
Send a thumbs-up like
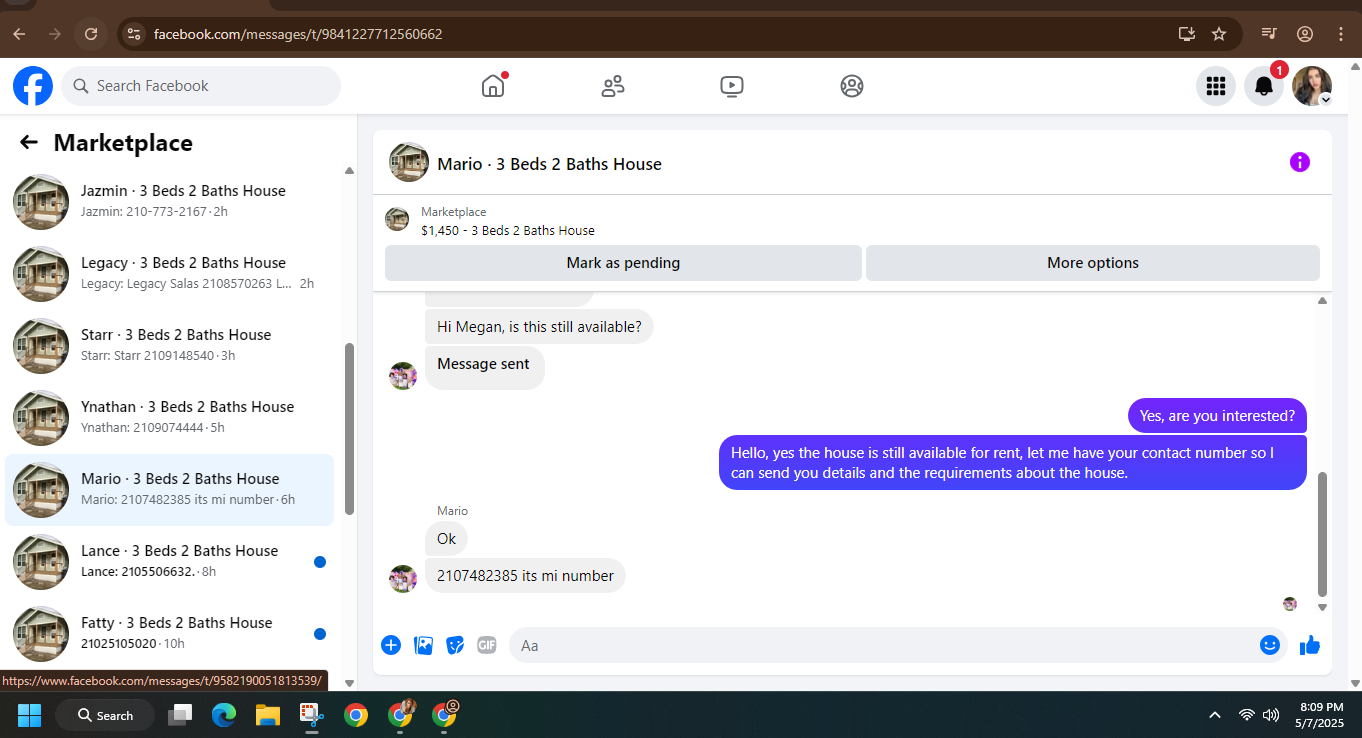click(x=1310, y=645)
